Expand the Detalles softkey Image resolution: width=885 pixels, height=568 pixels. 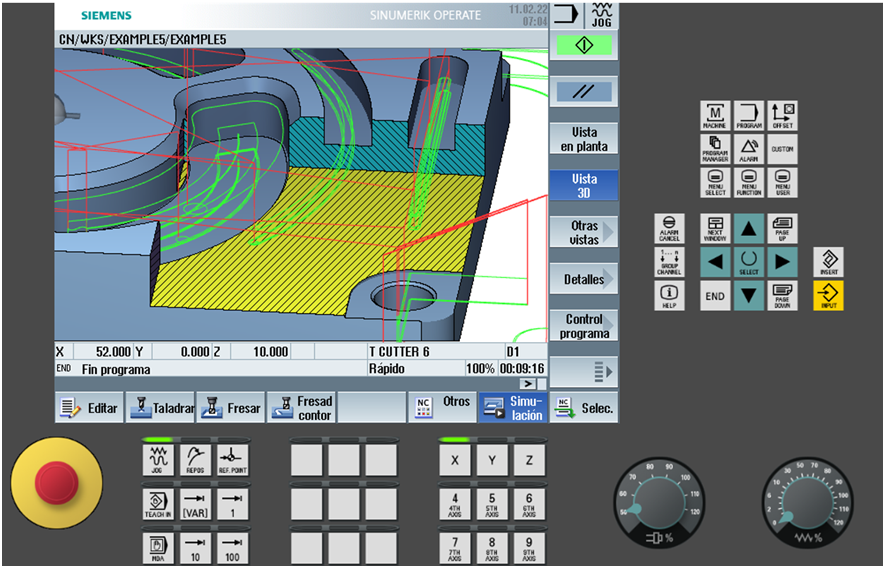[584, 279]
